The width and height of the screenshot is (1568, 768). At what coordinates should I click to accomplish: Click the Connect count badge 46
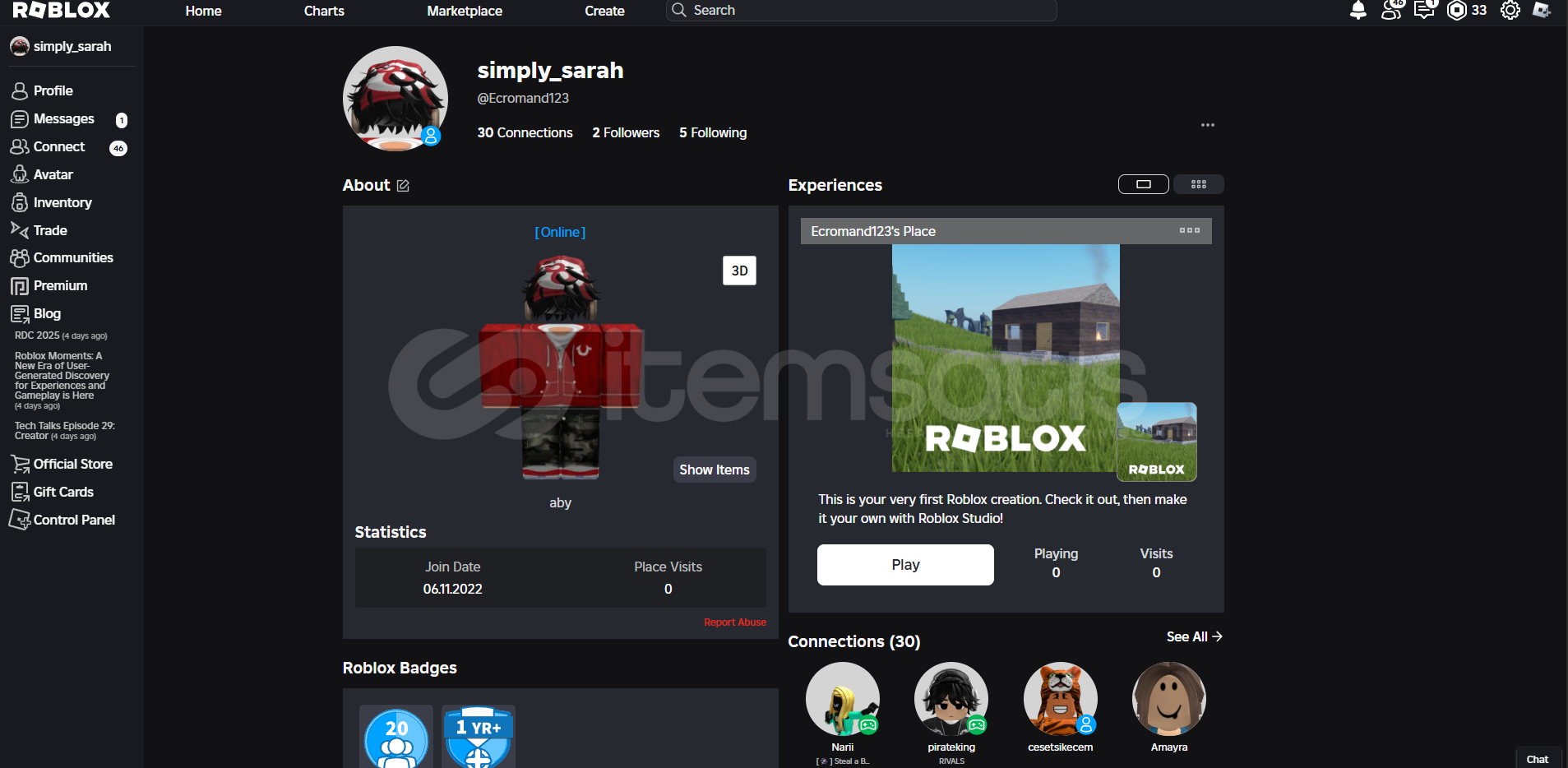[118, 148]
